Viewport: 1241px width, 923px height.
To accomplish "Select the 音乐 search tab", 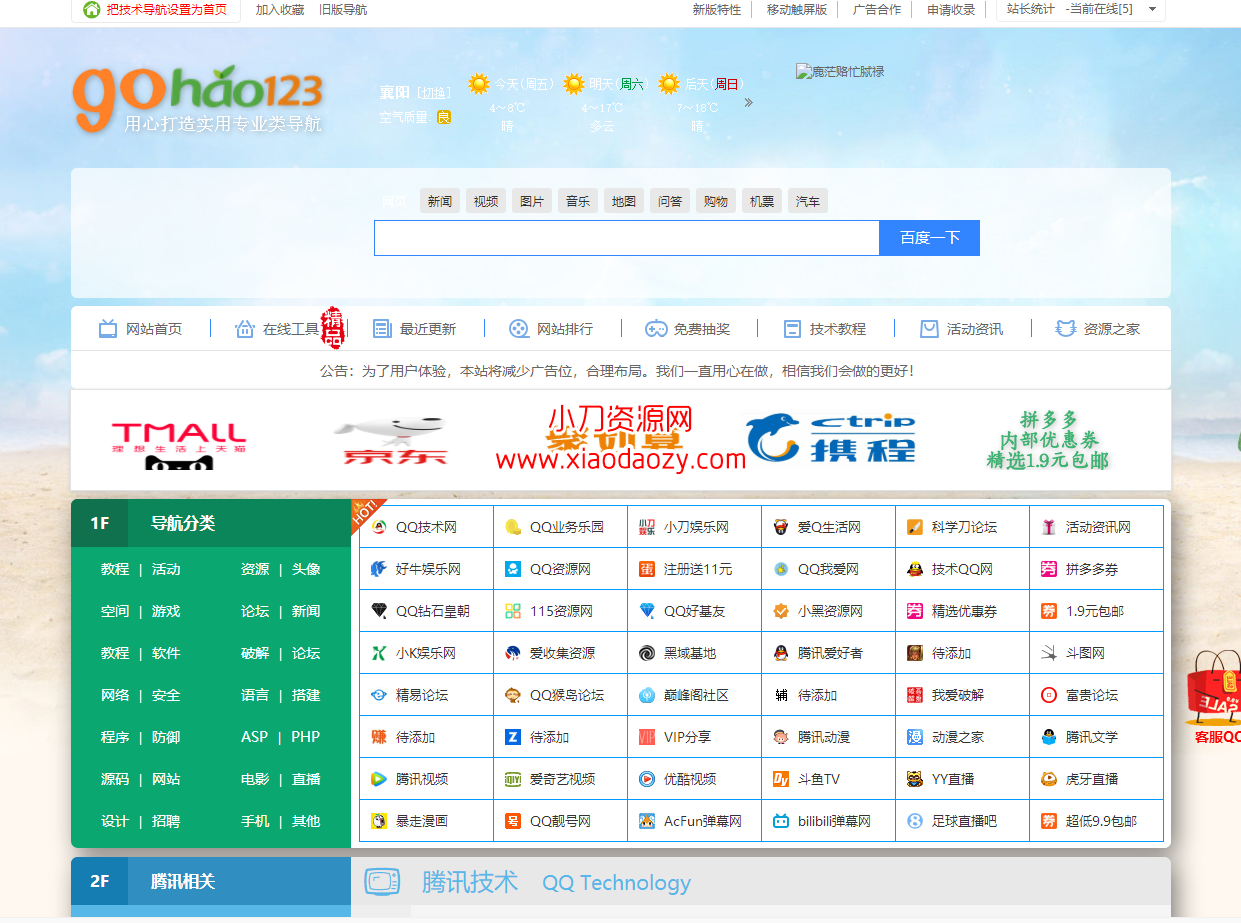I will pyautogui.click(x=578, y=201).
